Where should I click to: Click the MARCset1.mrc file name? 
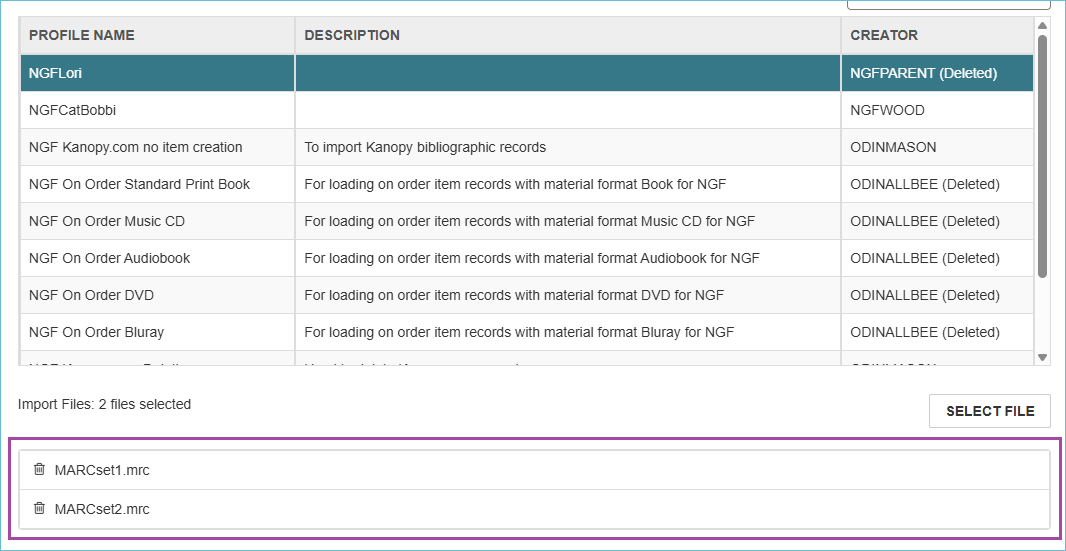point(102,470)
